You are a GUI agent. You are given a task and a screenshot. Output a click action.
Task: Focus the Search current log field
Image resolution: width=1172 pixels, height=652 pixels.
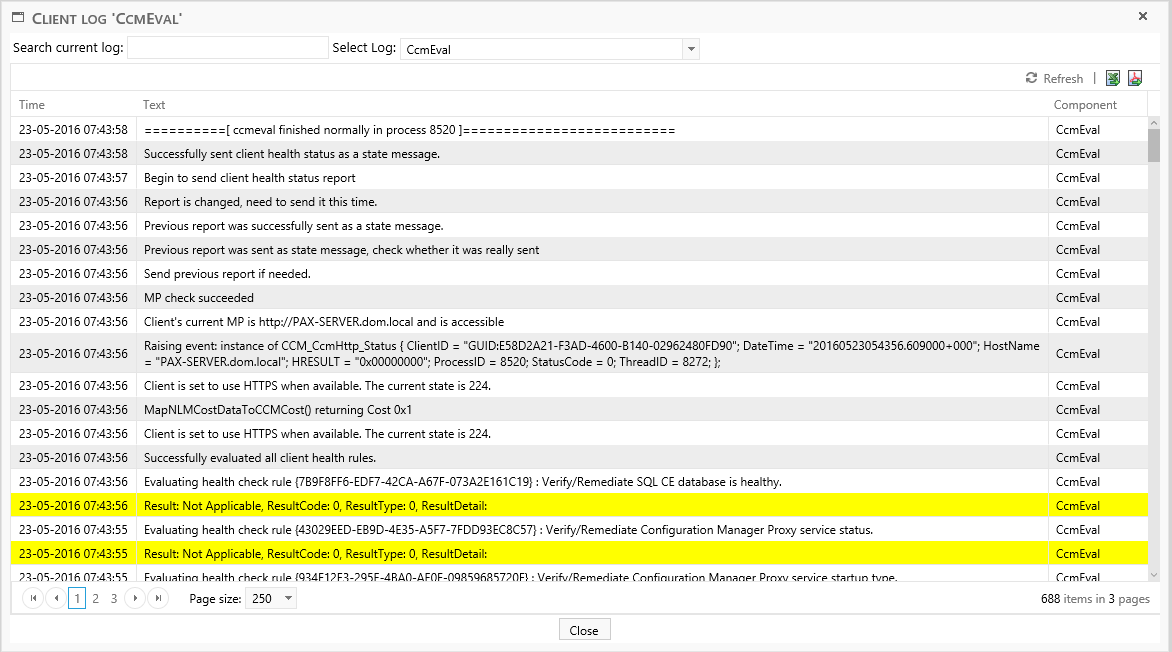pyautogui.click(x=228, y=48)
